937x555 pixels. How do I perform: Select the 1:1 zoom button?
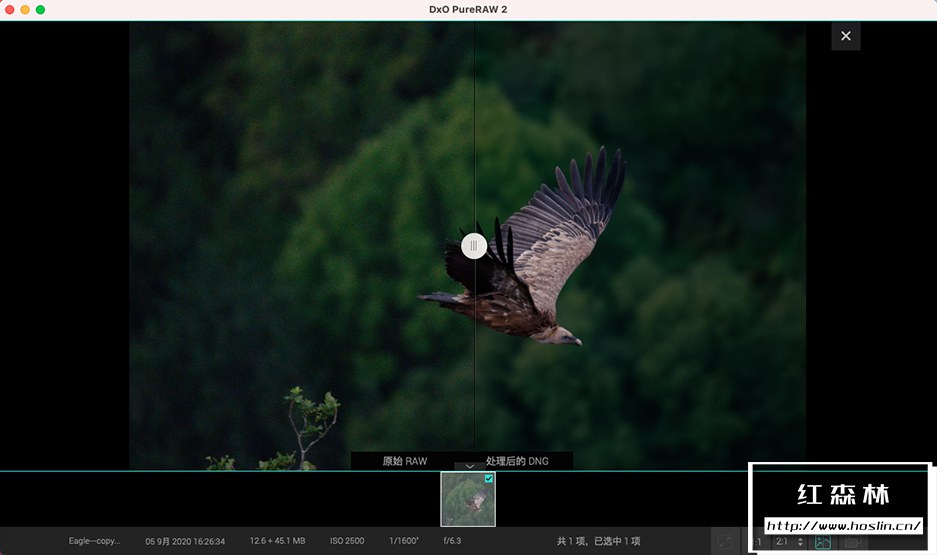click(757, 542)
